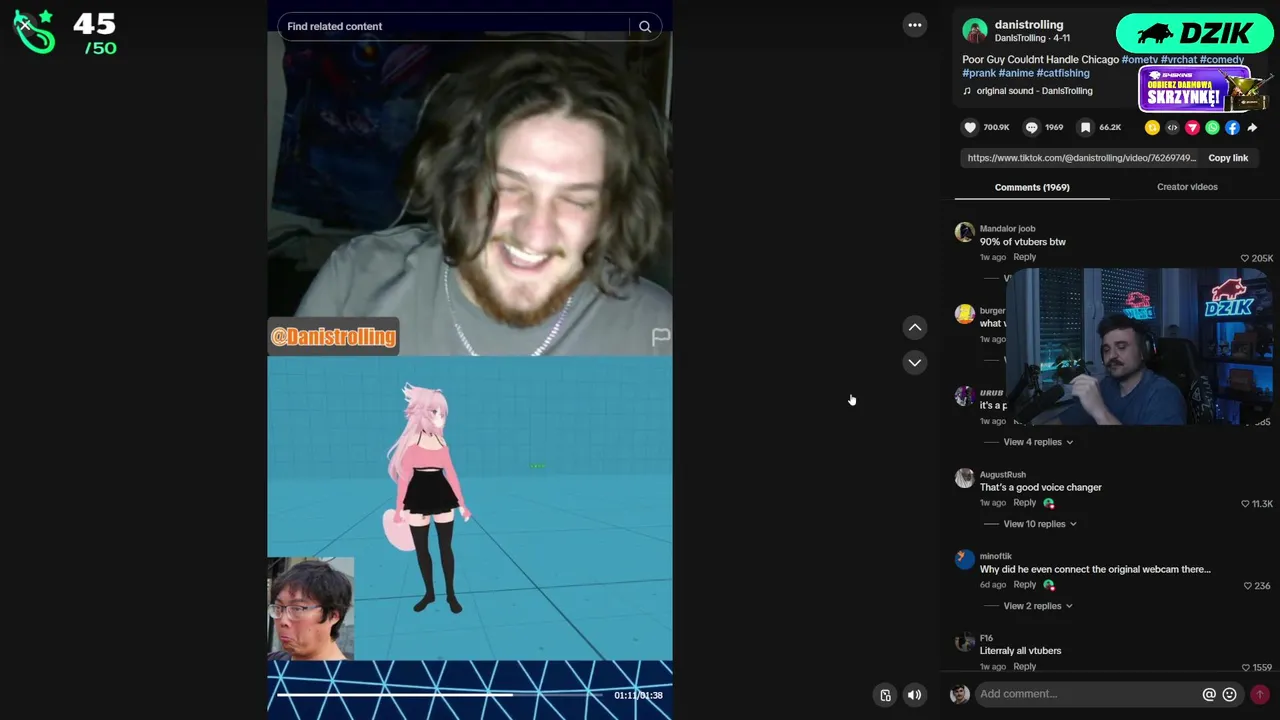This screenshot has width=1280, height=720.
Task: Share to WhatsApp
Action: [1212, 127]
